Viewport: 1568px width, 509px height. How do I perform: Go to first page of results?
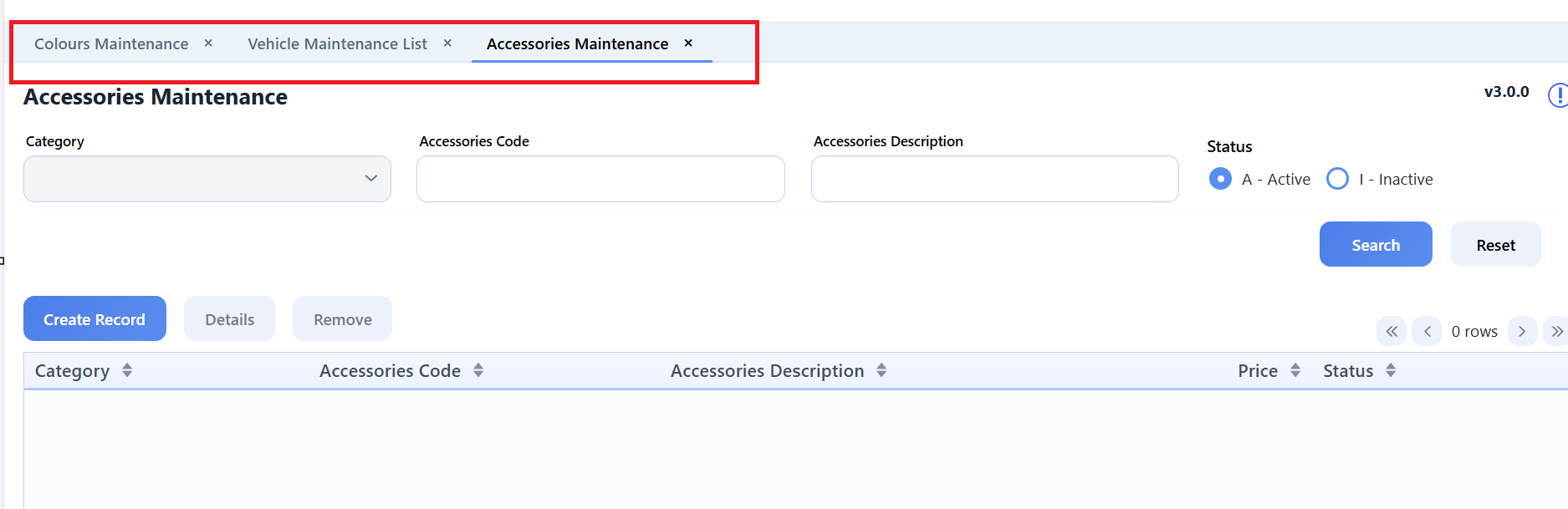(1392, 332)
